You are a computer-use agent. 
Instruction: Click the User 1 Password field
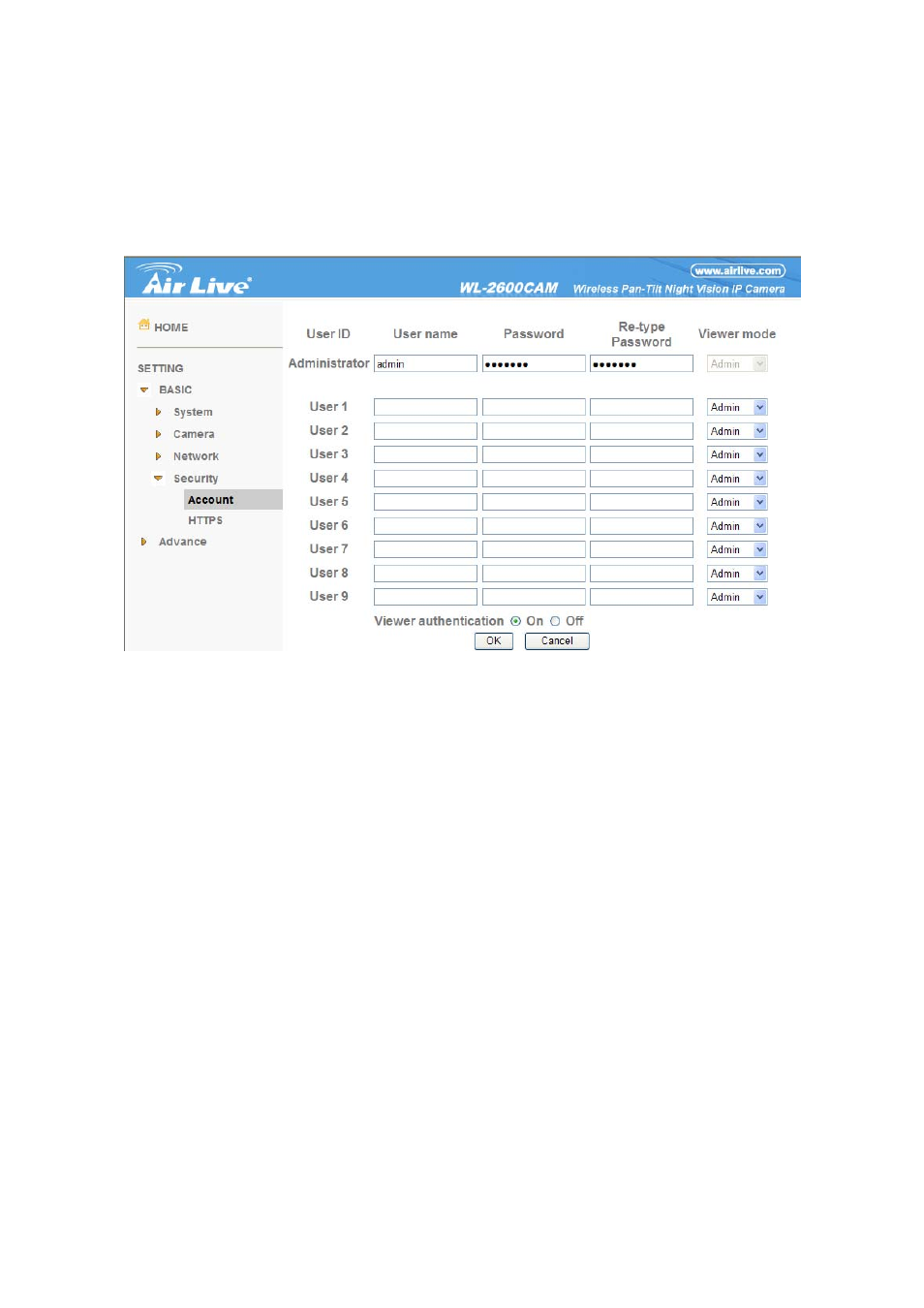[534, 407]
